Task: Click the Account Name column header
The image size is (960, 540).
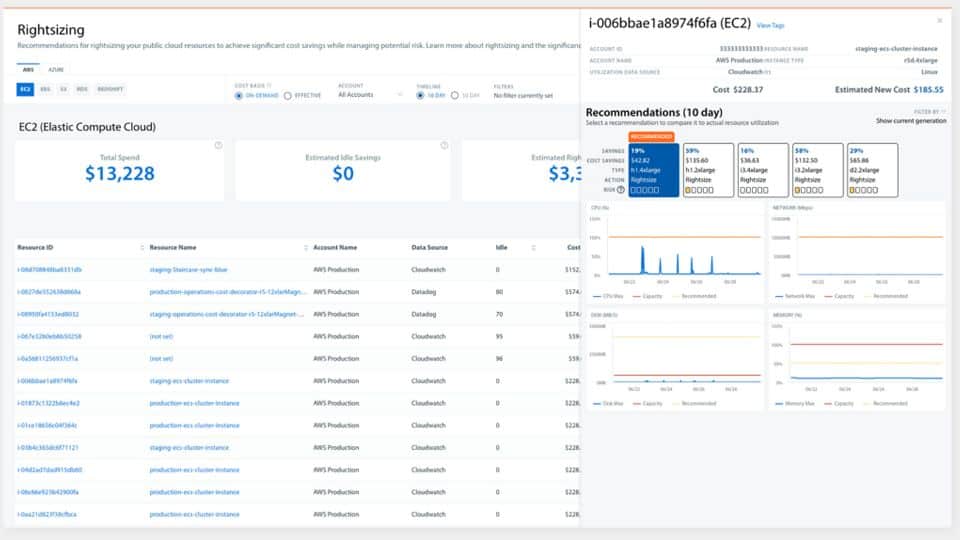Action: coord(335,247)
